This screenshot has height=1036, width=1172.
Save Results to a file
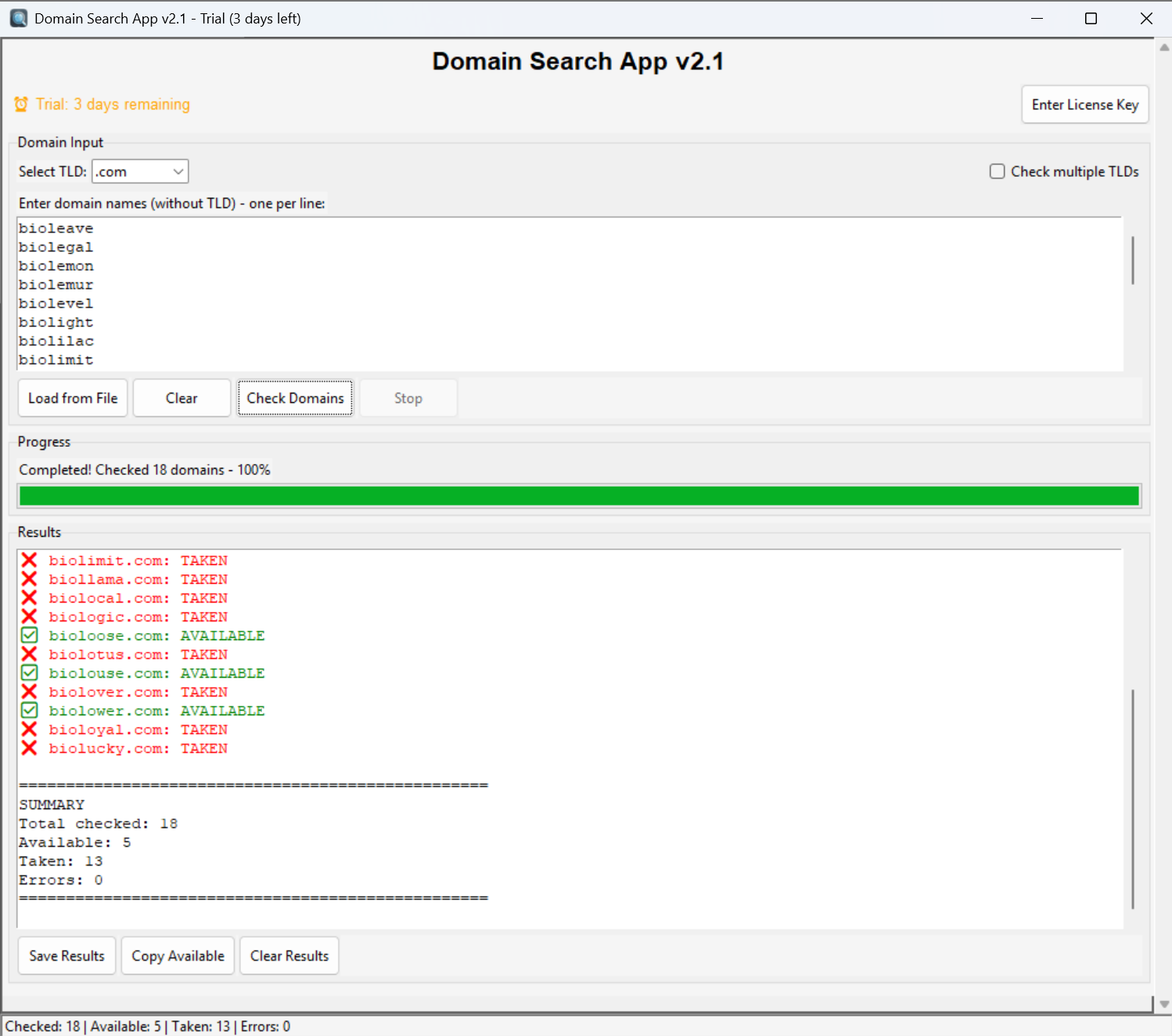67,956
